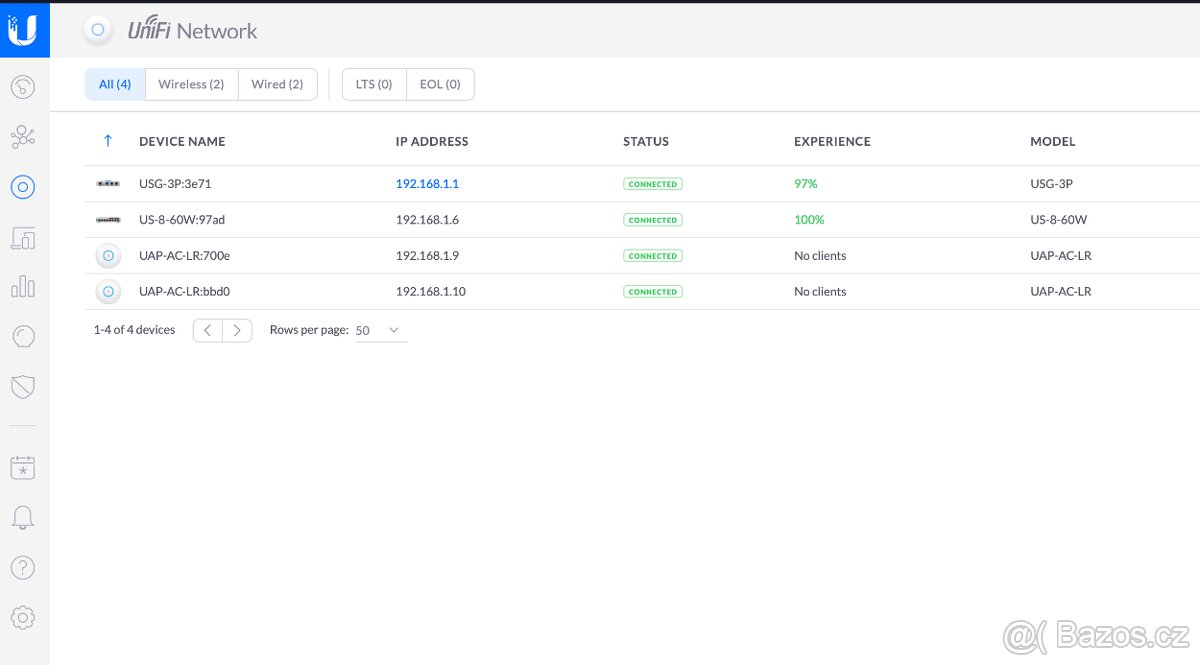Sort by the Device Name column header
This screenshot has height=665, width=1200.
[182, 142]
